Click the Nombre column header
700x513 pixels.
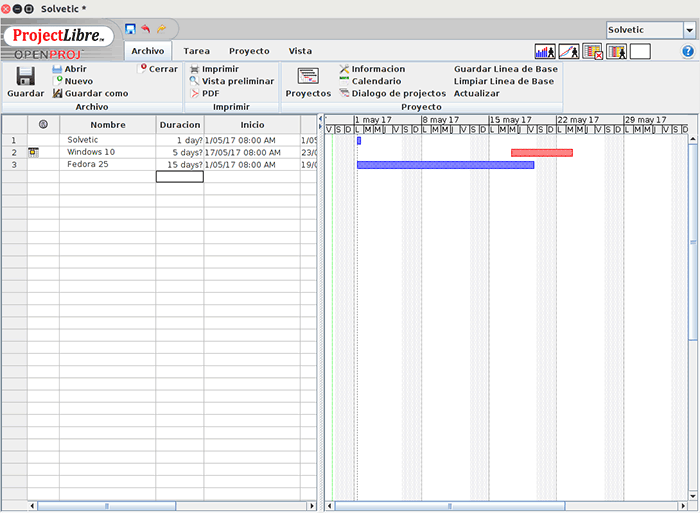click(x=108, y=125)
